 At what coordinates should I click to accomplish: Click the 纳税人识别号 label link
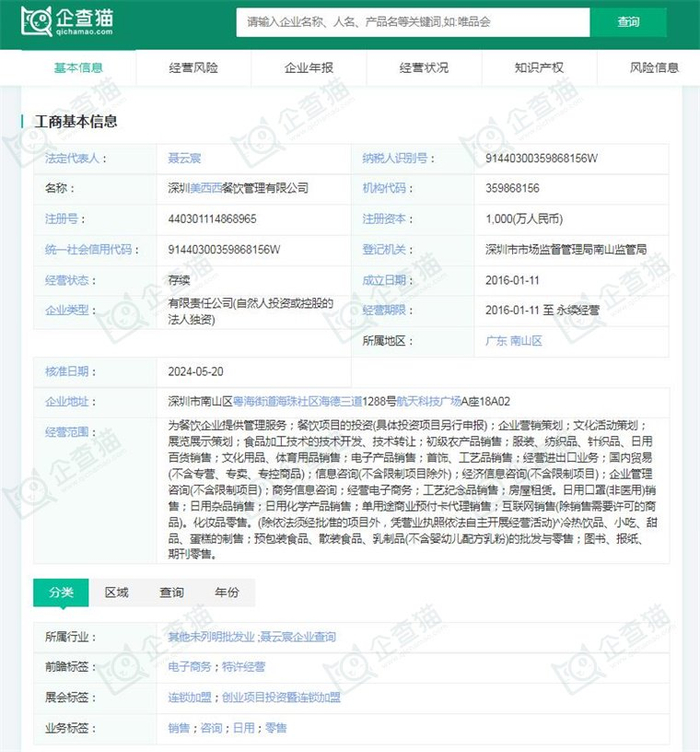(x=395, y=158)
